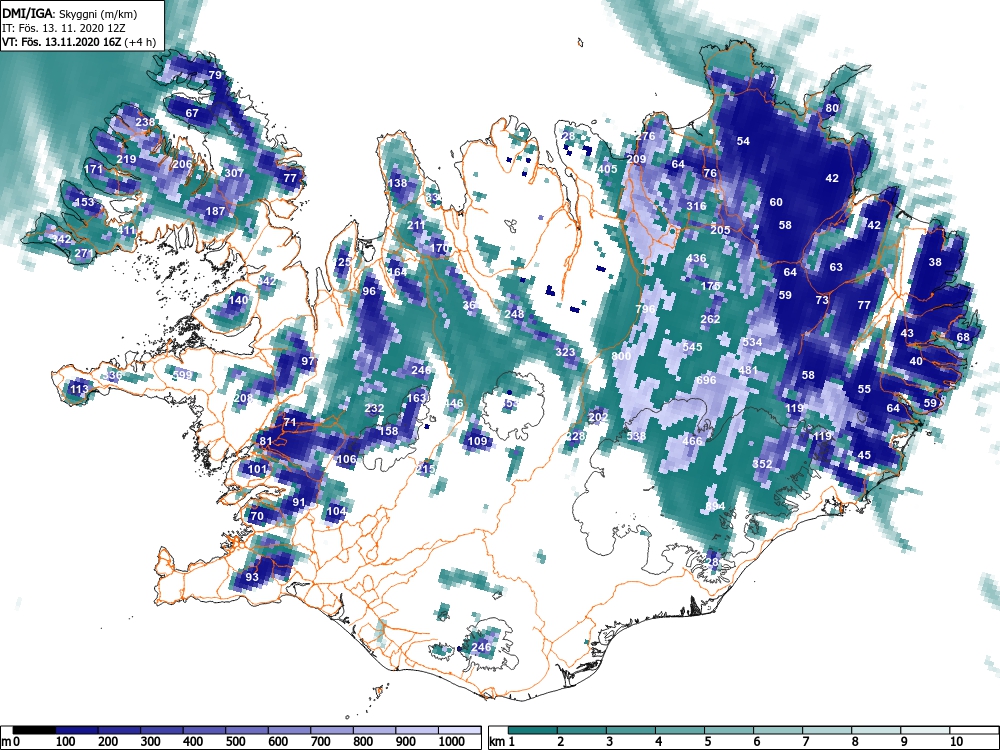Pick the light teal swatch between km 7 and 8
The image size is (1000, 750).
[x=827, y=730]
